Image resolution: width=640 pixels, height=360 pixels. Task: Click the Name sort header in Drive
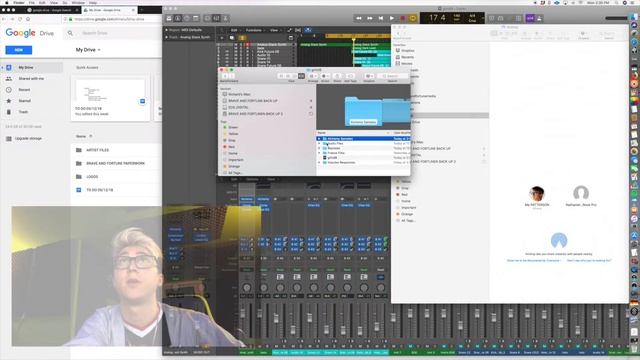pyautogui.click(x=81, y=136)
